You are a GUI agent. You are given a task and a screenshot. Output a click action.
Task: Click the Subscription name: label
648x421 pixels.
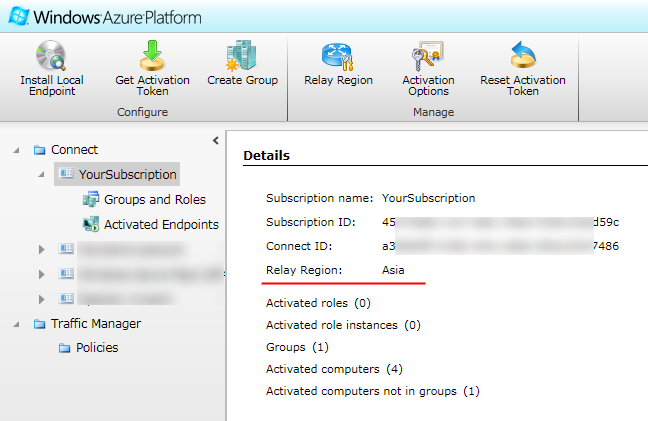pos(319,198)
